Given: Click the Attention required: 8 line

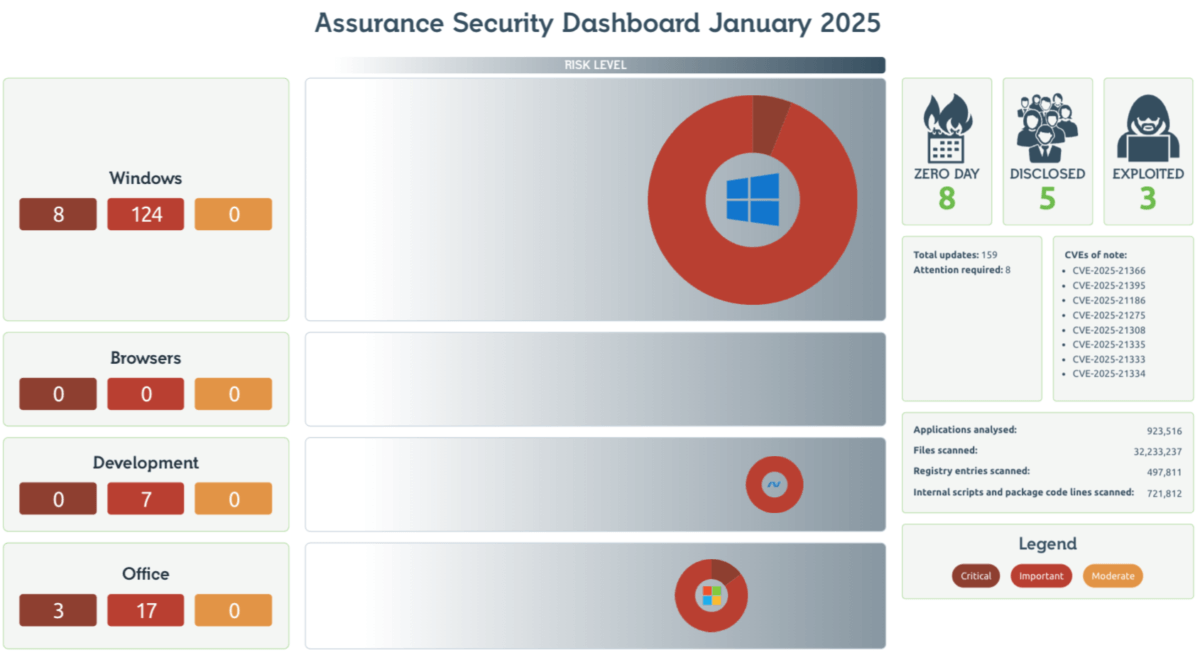Looking at the screenshot, I should [x=962, y=270].
